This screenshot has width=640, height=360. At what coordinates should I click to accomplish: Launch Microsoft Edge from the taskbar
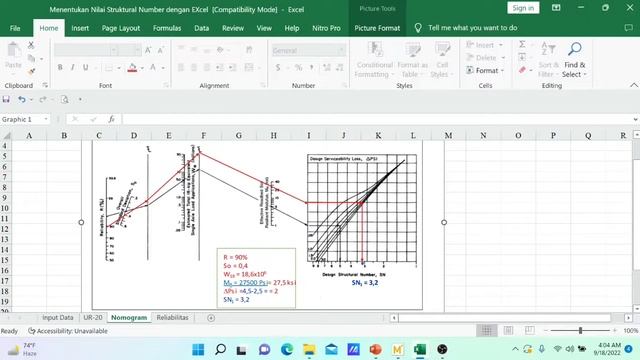(287, 349)
